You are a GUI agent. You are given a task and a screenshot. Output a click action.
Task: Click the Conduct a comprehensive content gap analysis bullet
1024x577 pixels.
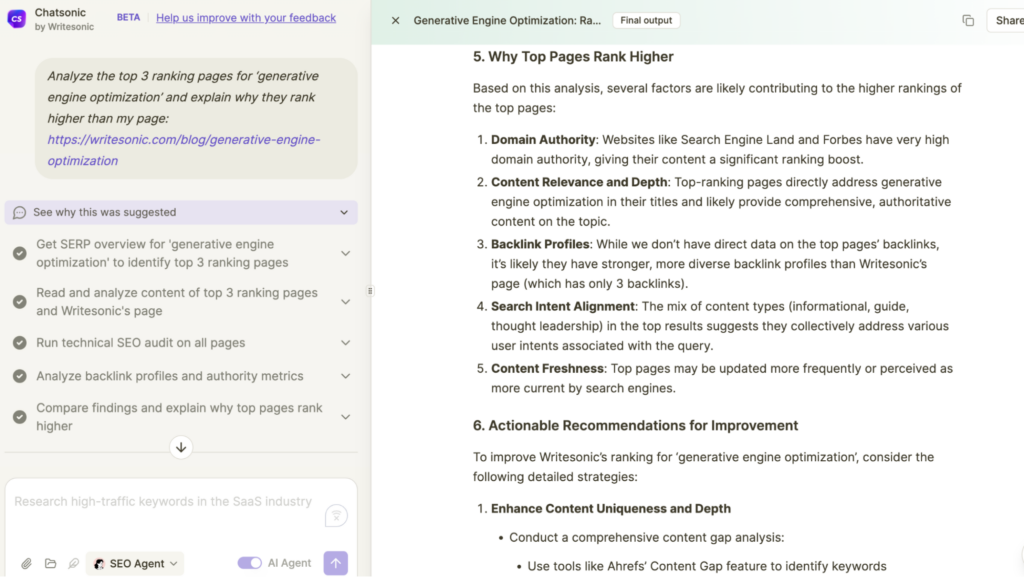[647, 537]
